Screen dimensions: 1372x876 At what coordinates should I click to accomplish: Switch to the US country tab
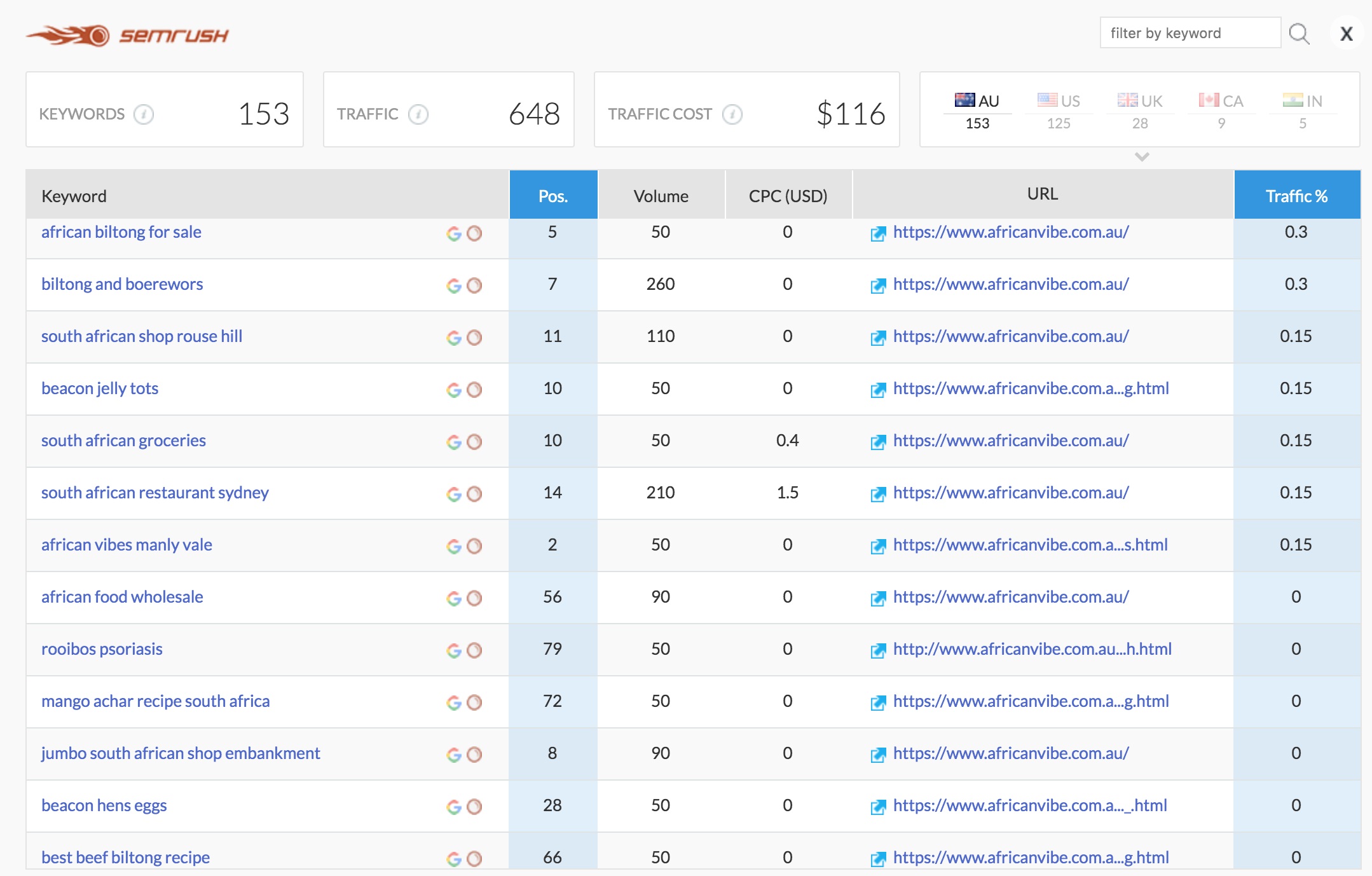coord(1059,111)
